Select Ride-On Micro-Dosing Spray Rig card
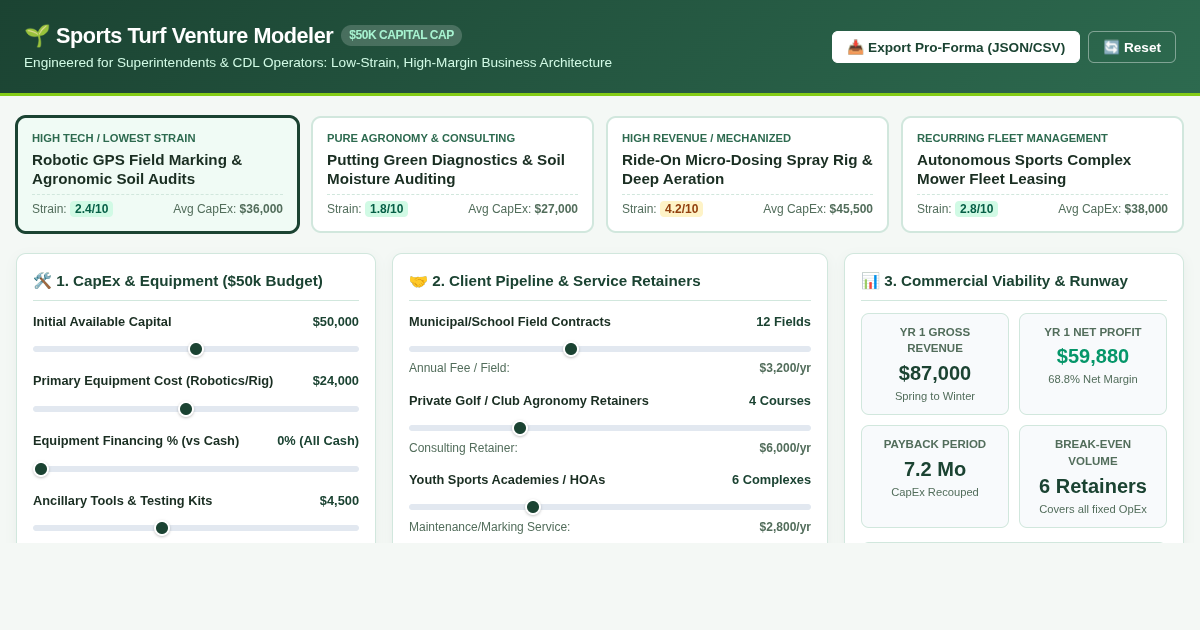 [747, 175]
